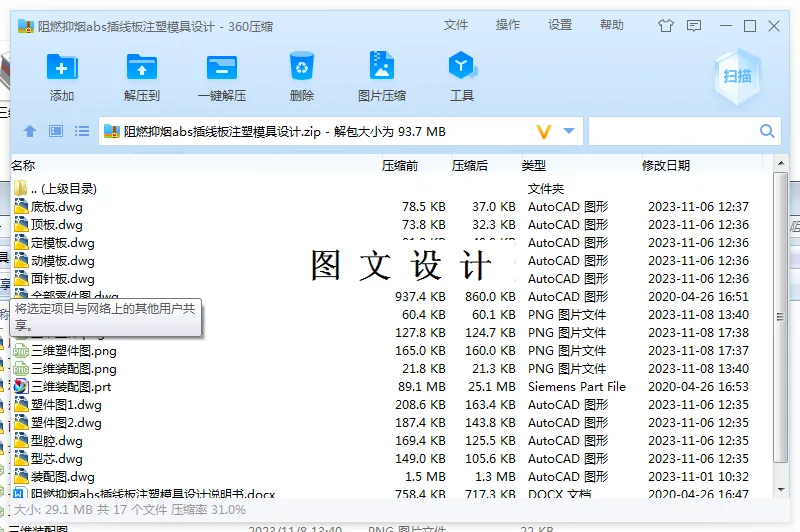Click the 一键解压 one-click extract icon

[x=222, y=67]
